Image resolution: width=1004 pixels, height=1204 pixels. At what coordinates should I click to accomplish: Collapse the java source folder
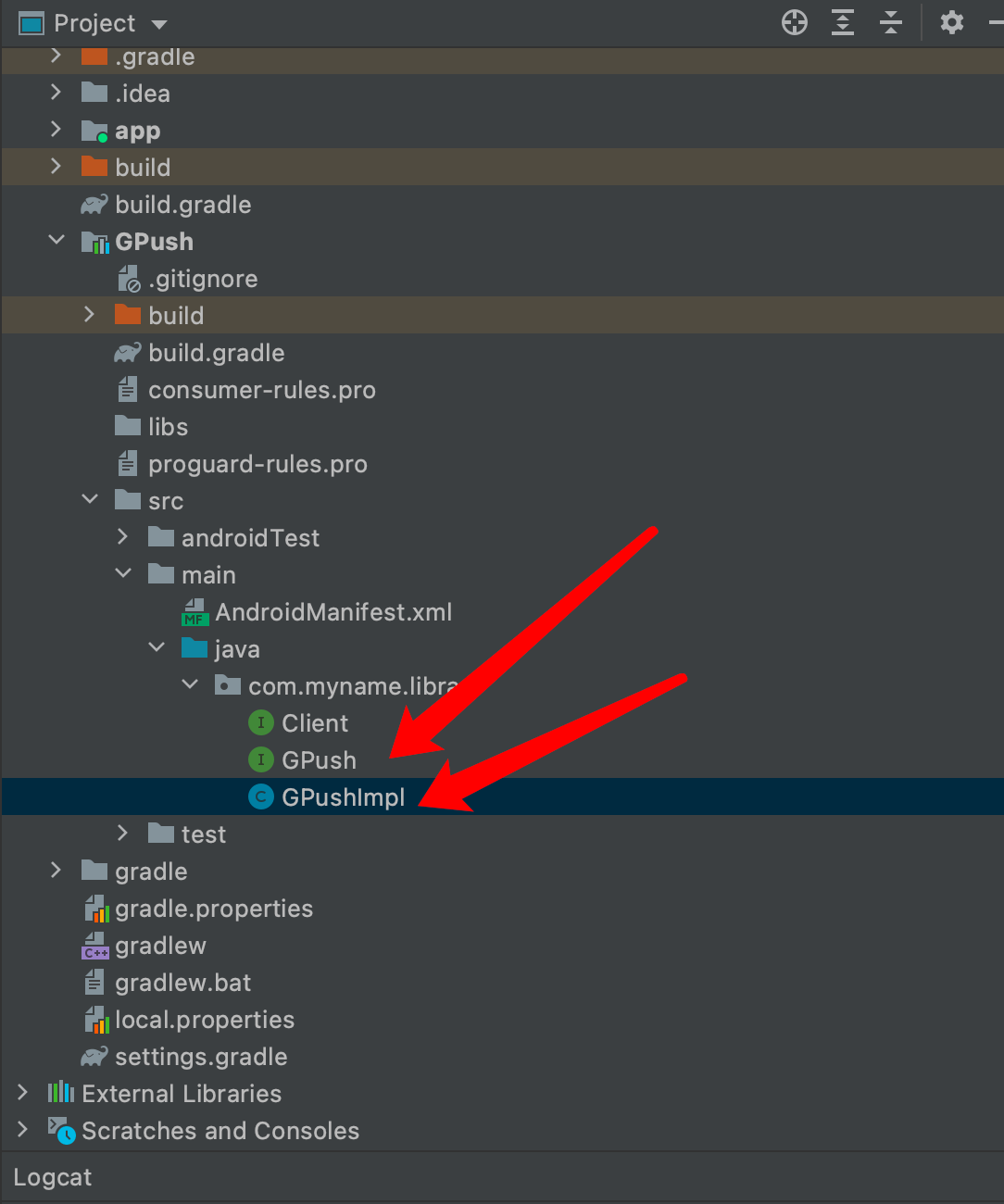[157, 648]
